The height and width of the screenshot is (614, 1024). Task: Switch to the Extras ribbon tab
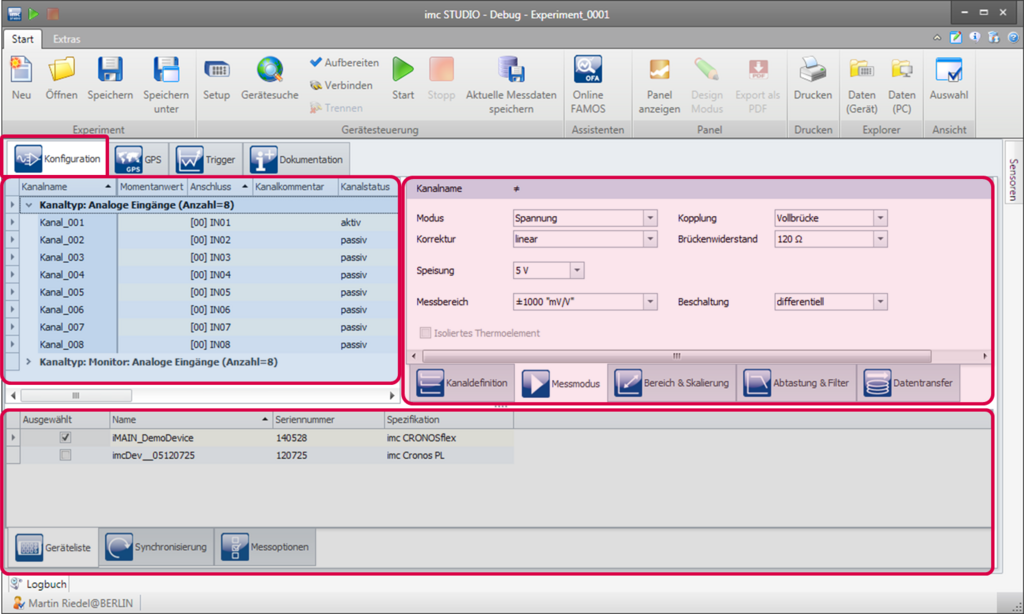[x=67, y=39]
